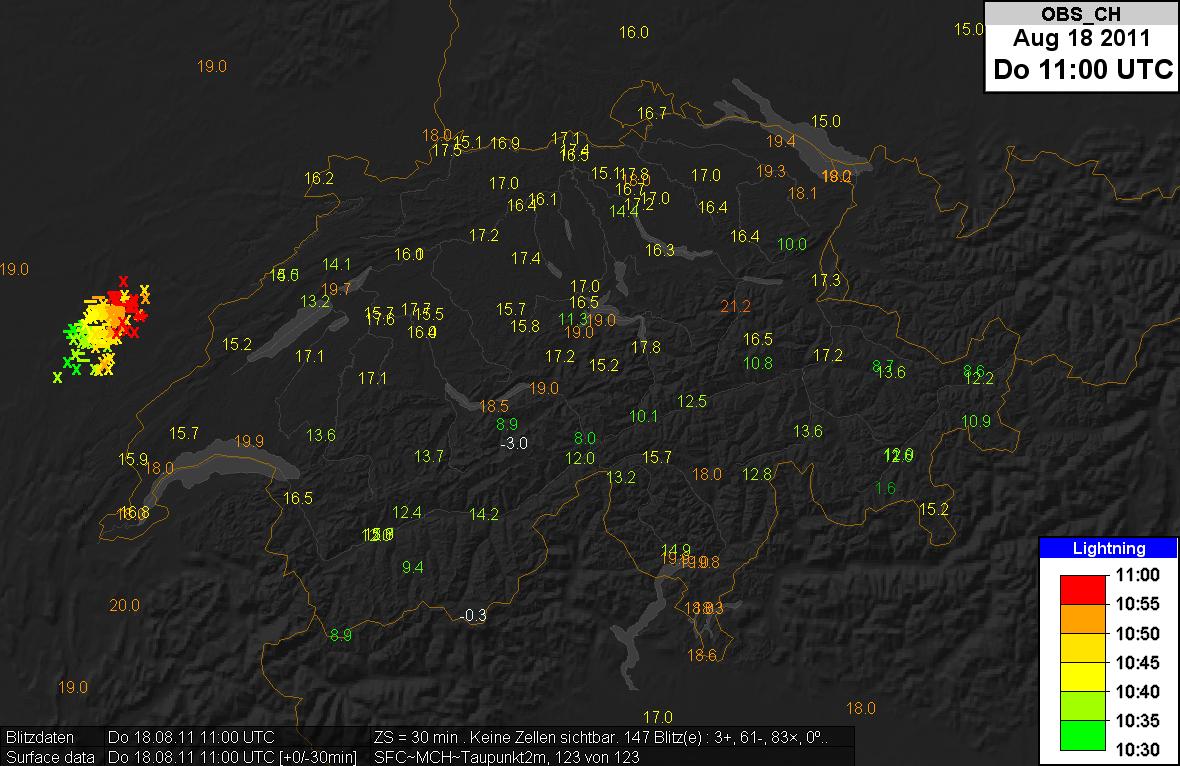Select the green 10.9 station value
This screenshot has height=766, width=1180.
(976, 421)
